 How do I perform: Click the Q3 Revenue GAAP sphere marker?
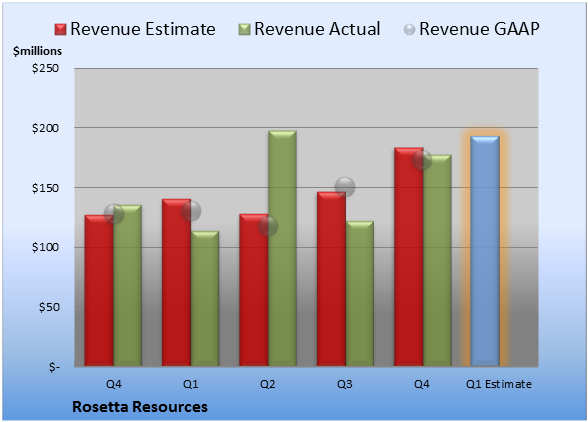345,187
